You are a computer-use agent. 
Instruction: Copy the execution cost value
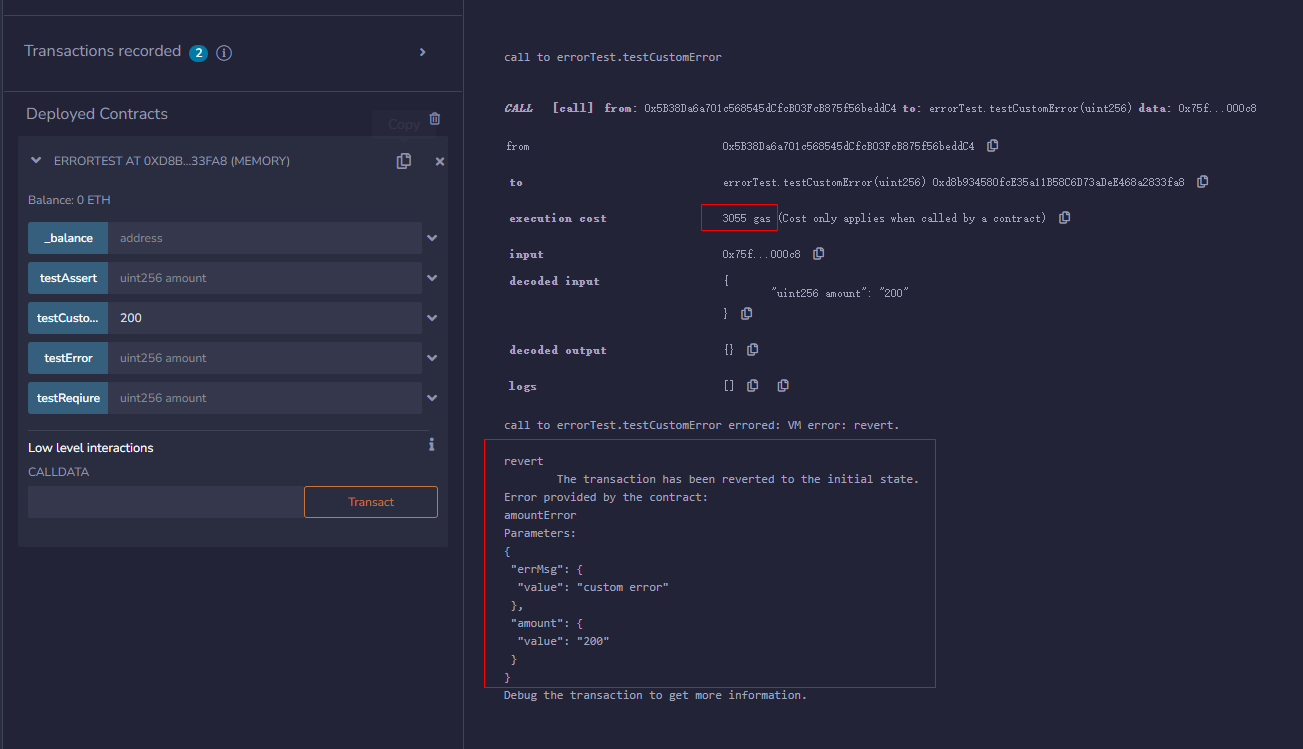click(1064, 218)
